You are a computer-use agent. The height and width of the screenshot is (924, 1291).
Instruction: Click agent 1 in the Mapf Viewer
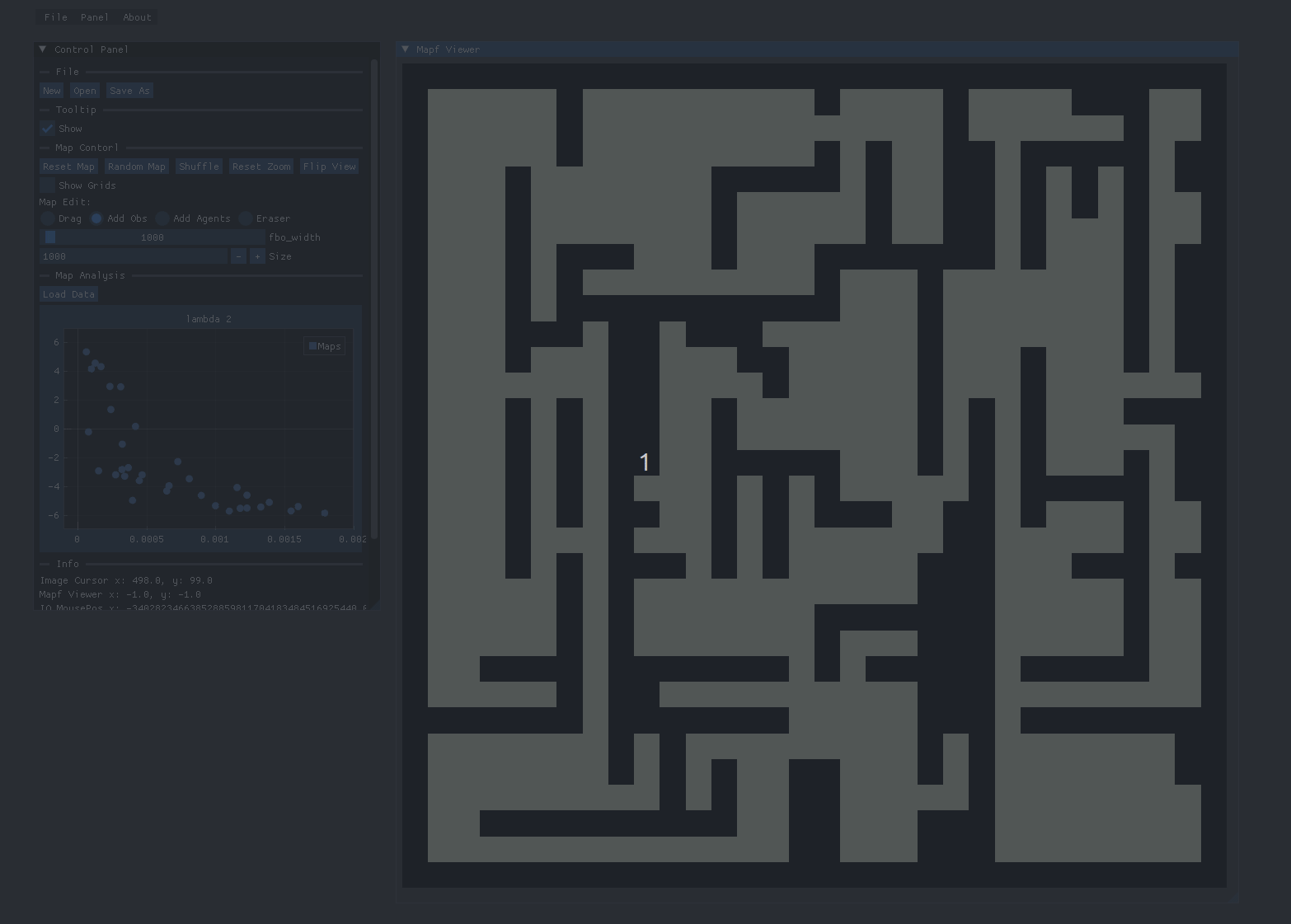tap(645, 462)
